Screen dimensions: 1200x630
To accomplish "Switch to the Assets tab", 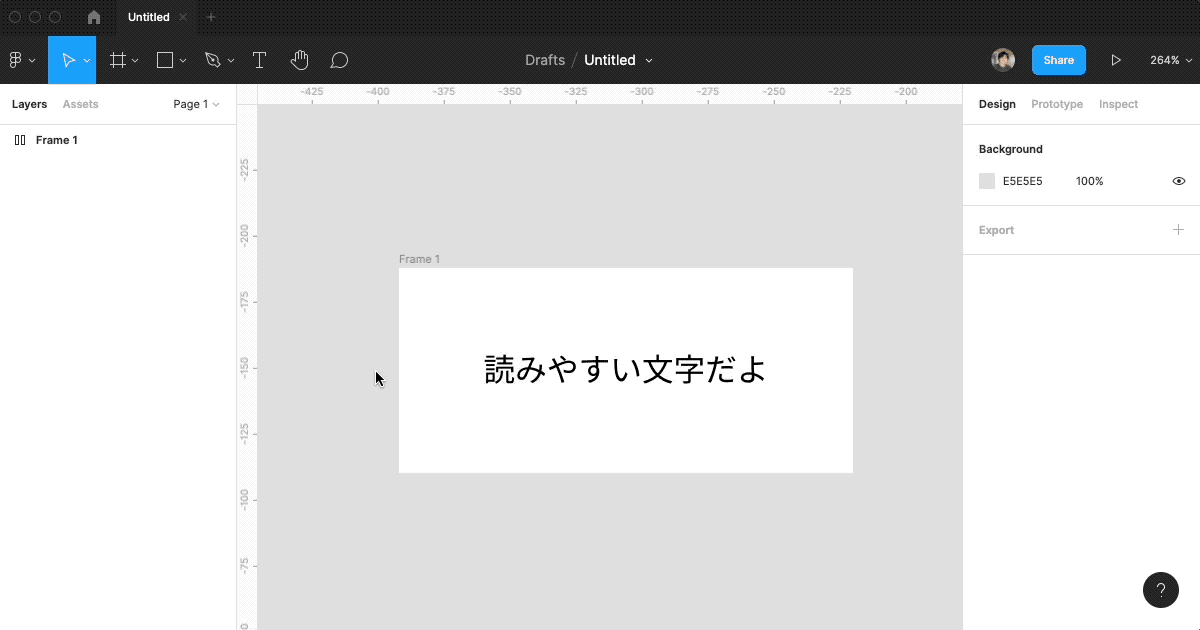I will 80,104.
